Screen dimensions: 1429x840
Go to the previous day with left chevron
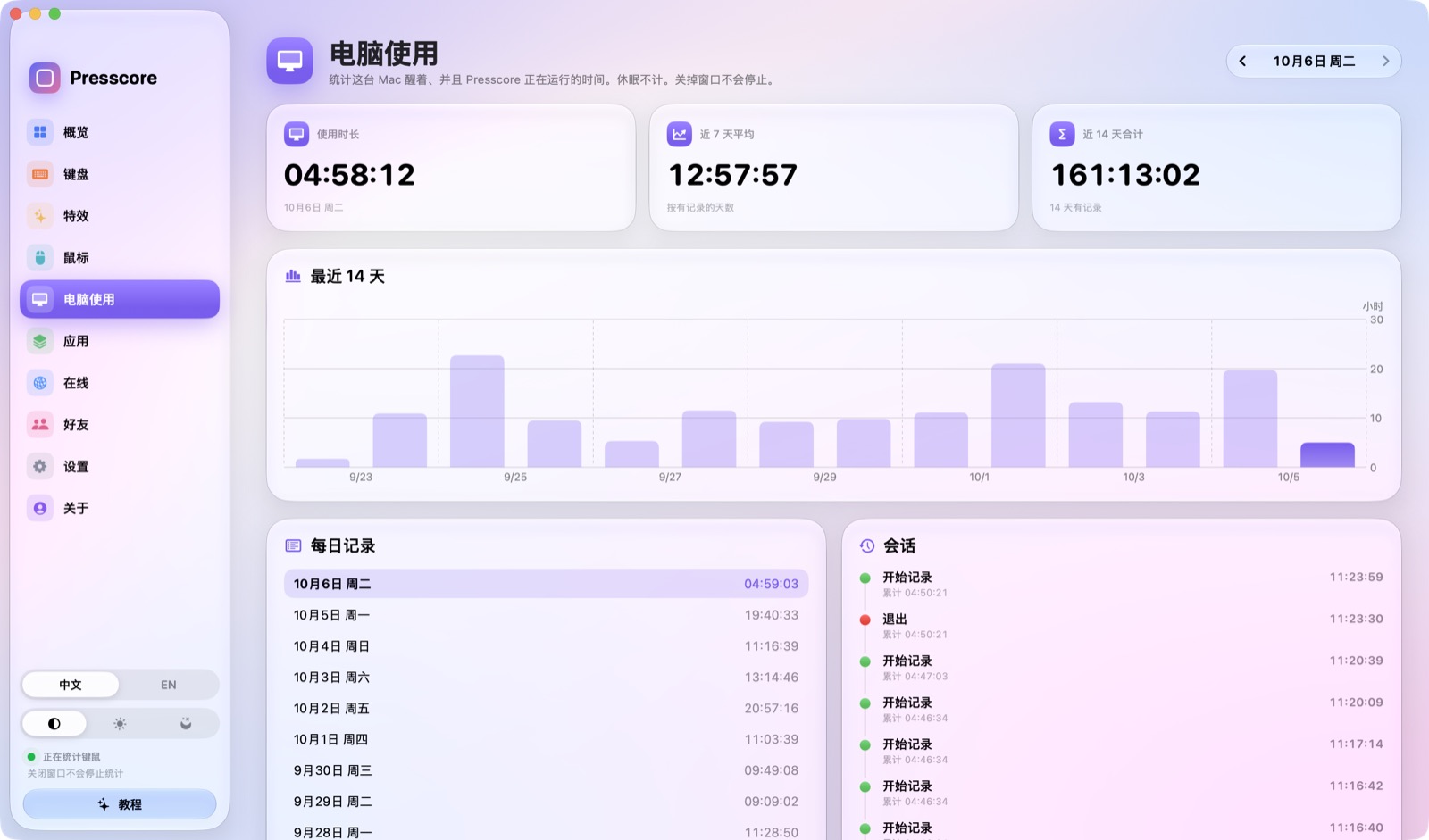pos(1242,61)
